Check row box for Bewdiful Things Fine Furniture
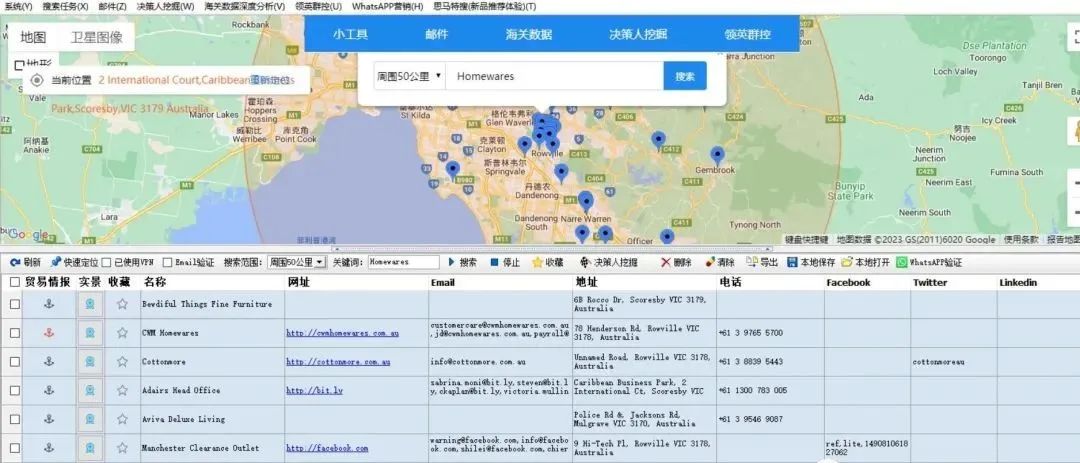 (x=15, y=304)
